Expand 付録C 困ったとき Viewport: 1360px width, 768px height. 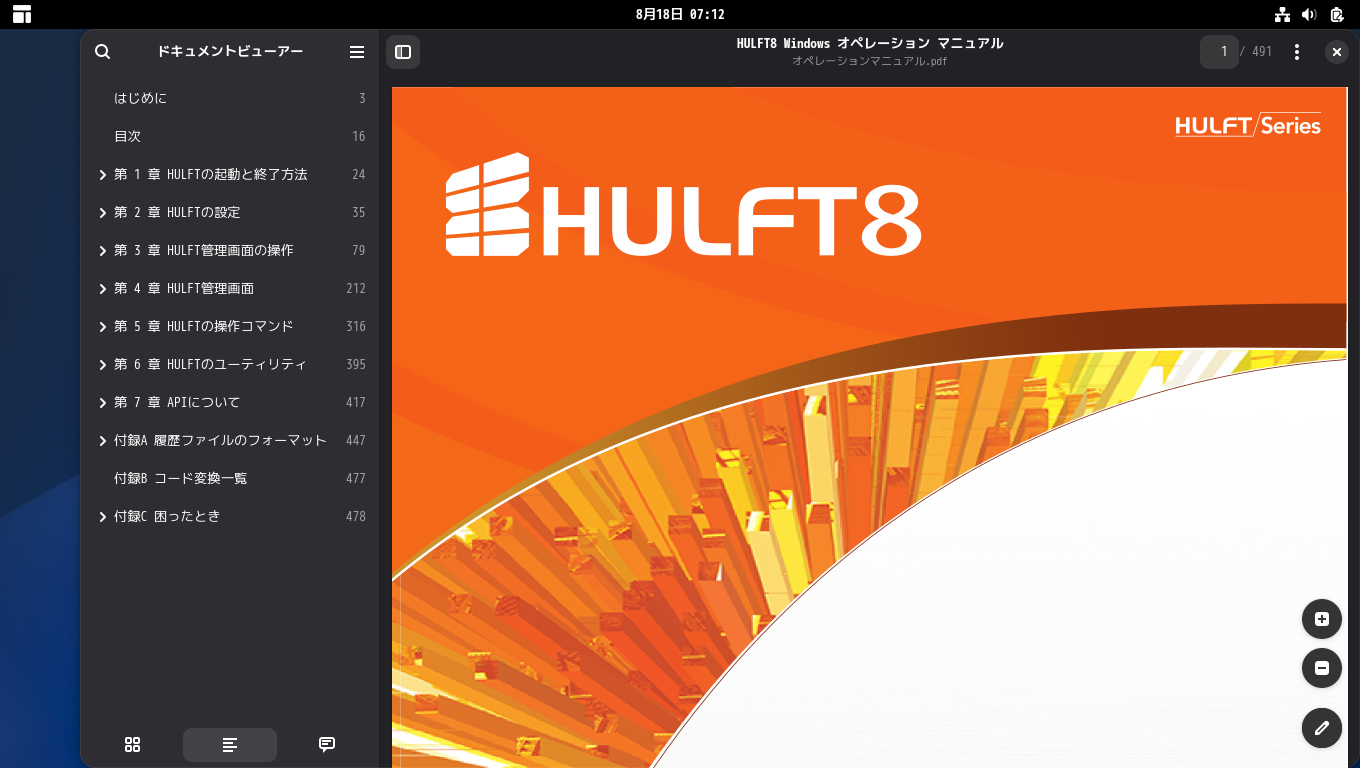pos(102,517)
